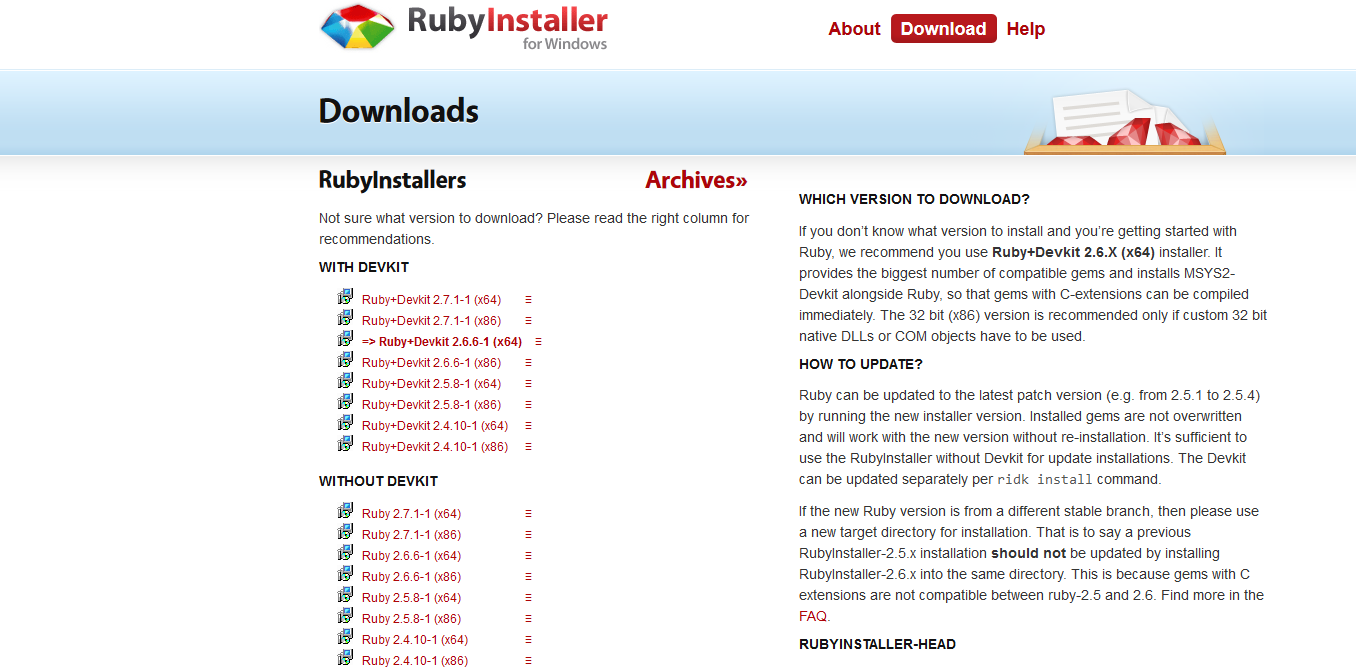1356x668 pixels.
Task: Expand details icon next to Ruby+Devkit 2.6.6-1 (x64)
Action: point(538,342)
